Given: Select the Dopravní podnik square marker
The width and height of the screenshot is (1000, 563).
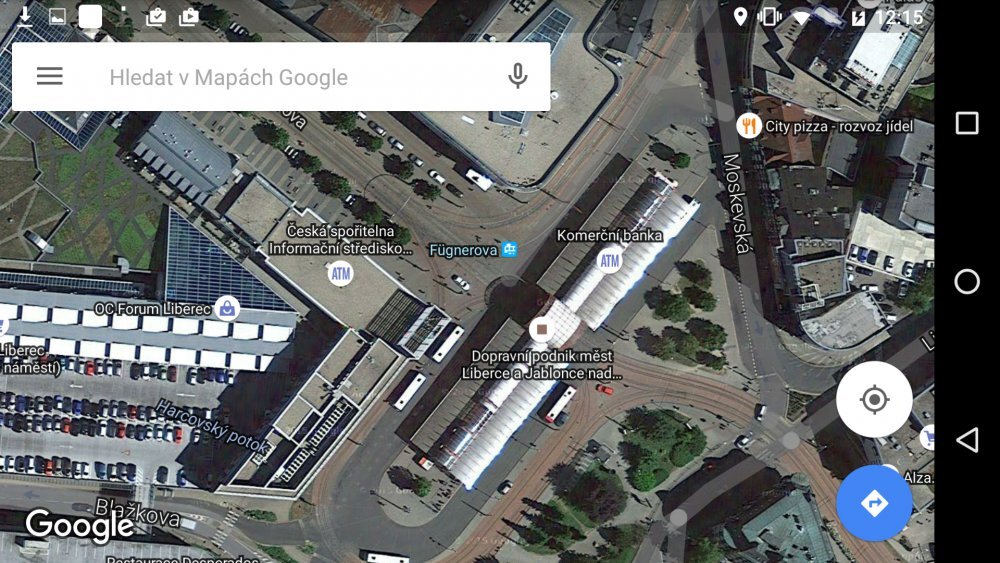Looking at the screenshot, I should (x=541, y=329).
